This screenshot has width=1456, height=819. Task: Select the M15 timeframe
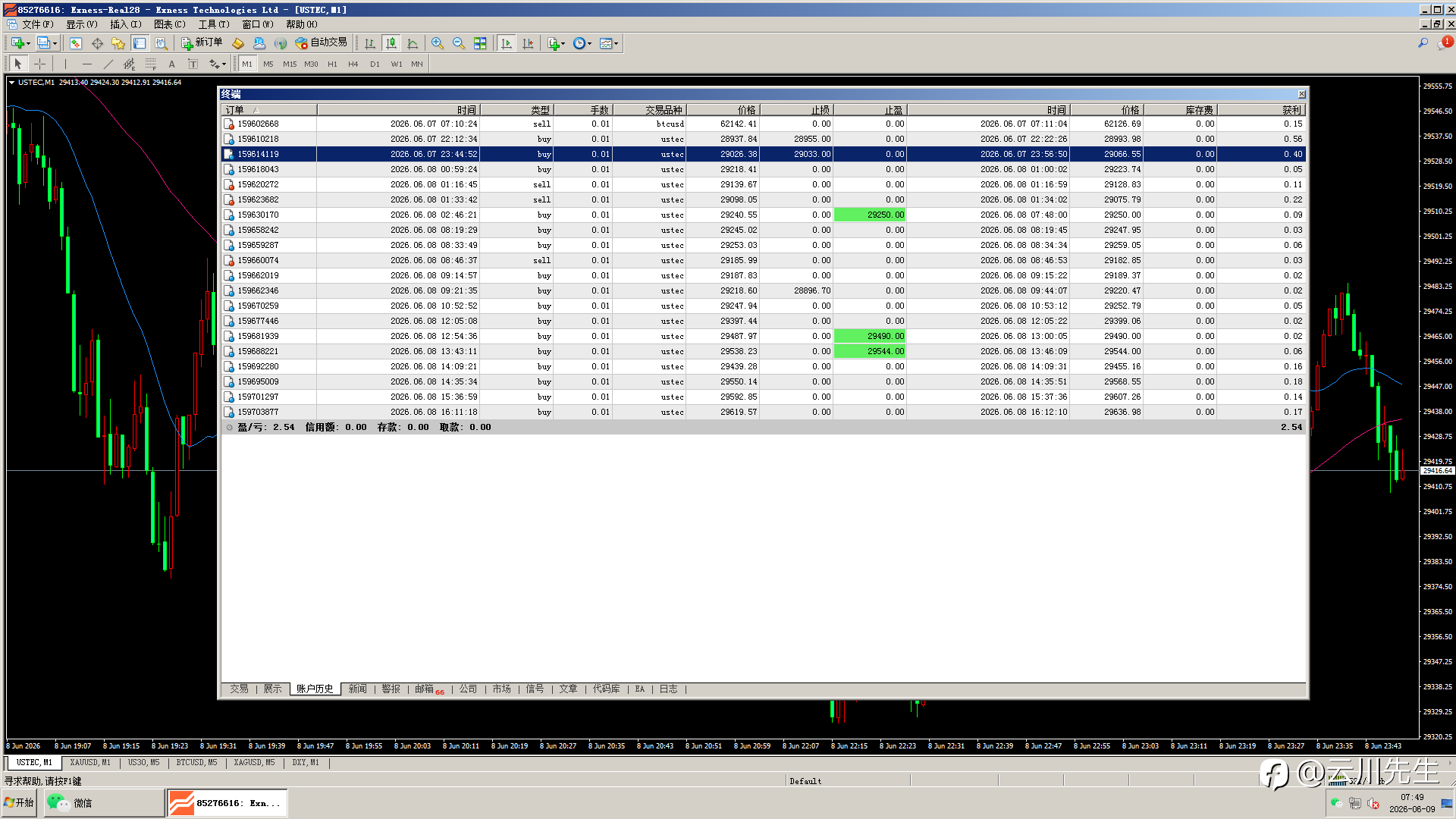[x=290, y=64]
